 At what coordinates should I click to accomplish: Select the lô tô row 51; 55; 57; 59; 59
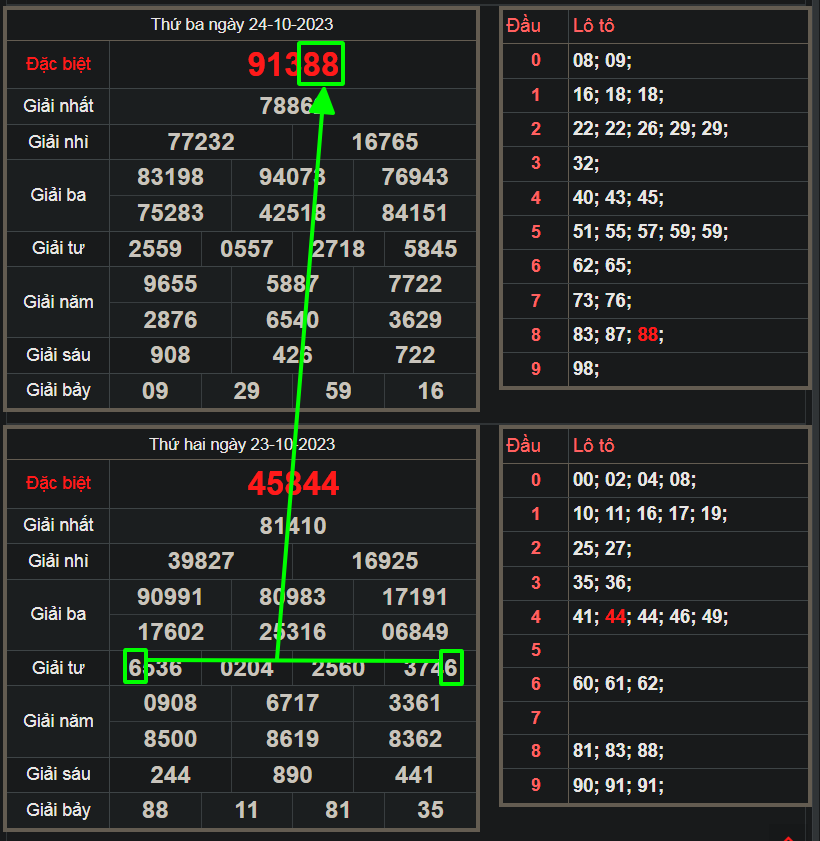pyautogui.click(x=650, y=232)
